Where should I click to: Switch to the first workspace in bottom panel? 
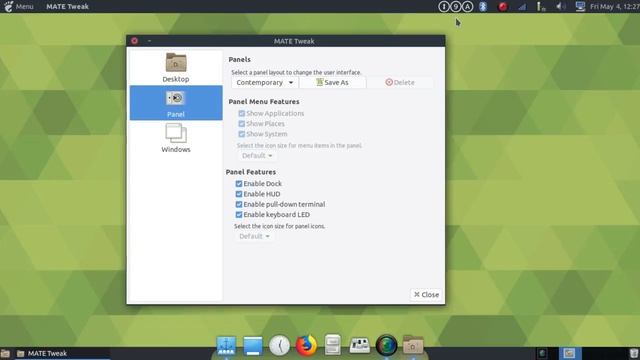(x=542, y=353)
